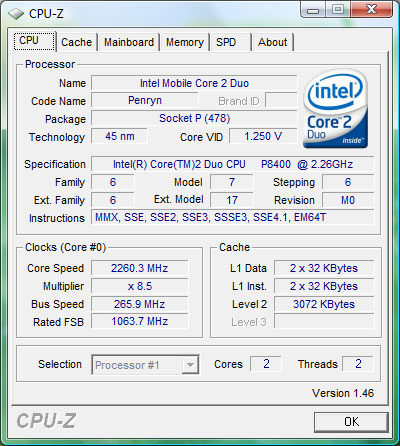The image size is (400, 446).
Task: Click the Instructions field listing MMX, SSE
Action: click(x=233, y=218)
